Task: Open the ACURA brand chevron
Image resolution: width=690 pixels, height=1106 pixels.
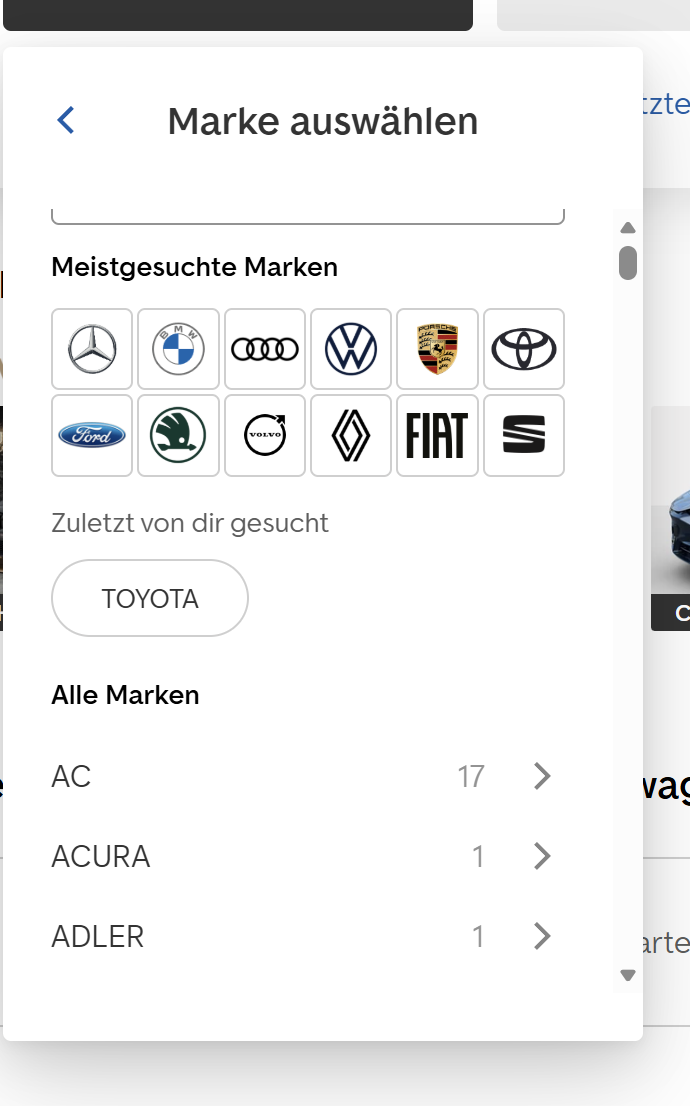Action: click(x=542, y=856)
